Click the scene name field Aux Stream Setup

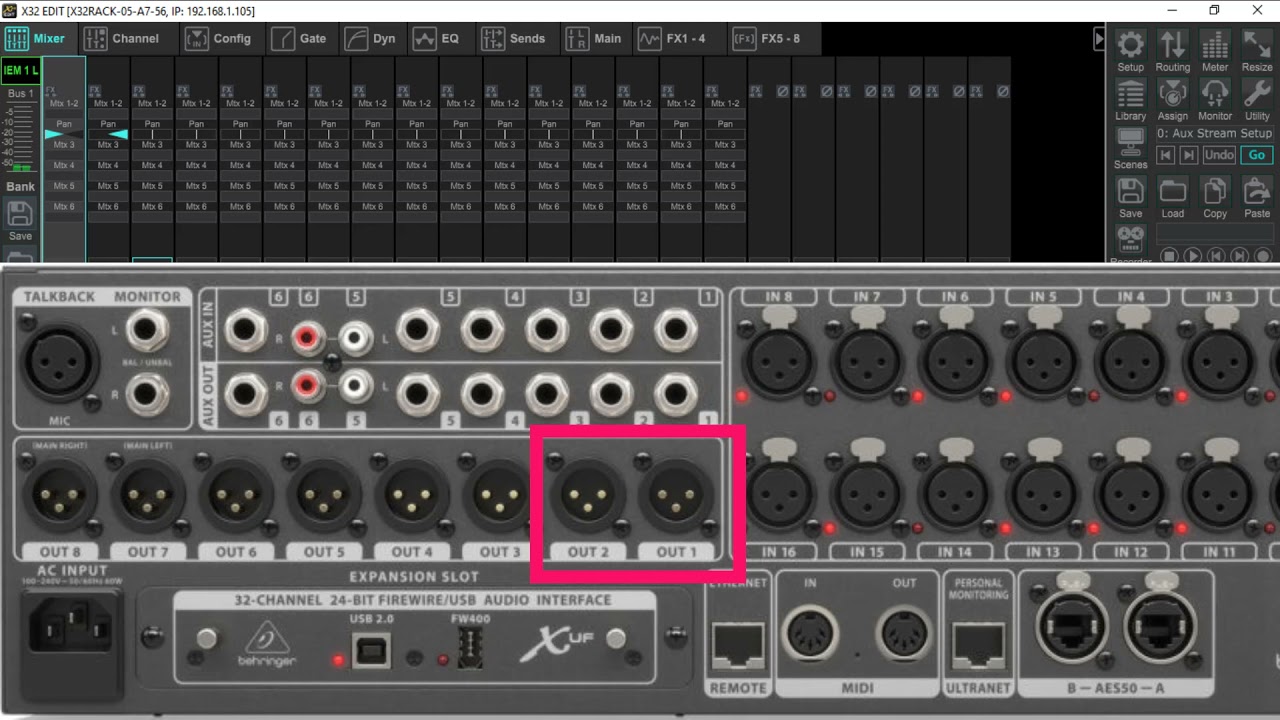(x=1214, y=133)
